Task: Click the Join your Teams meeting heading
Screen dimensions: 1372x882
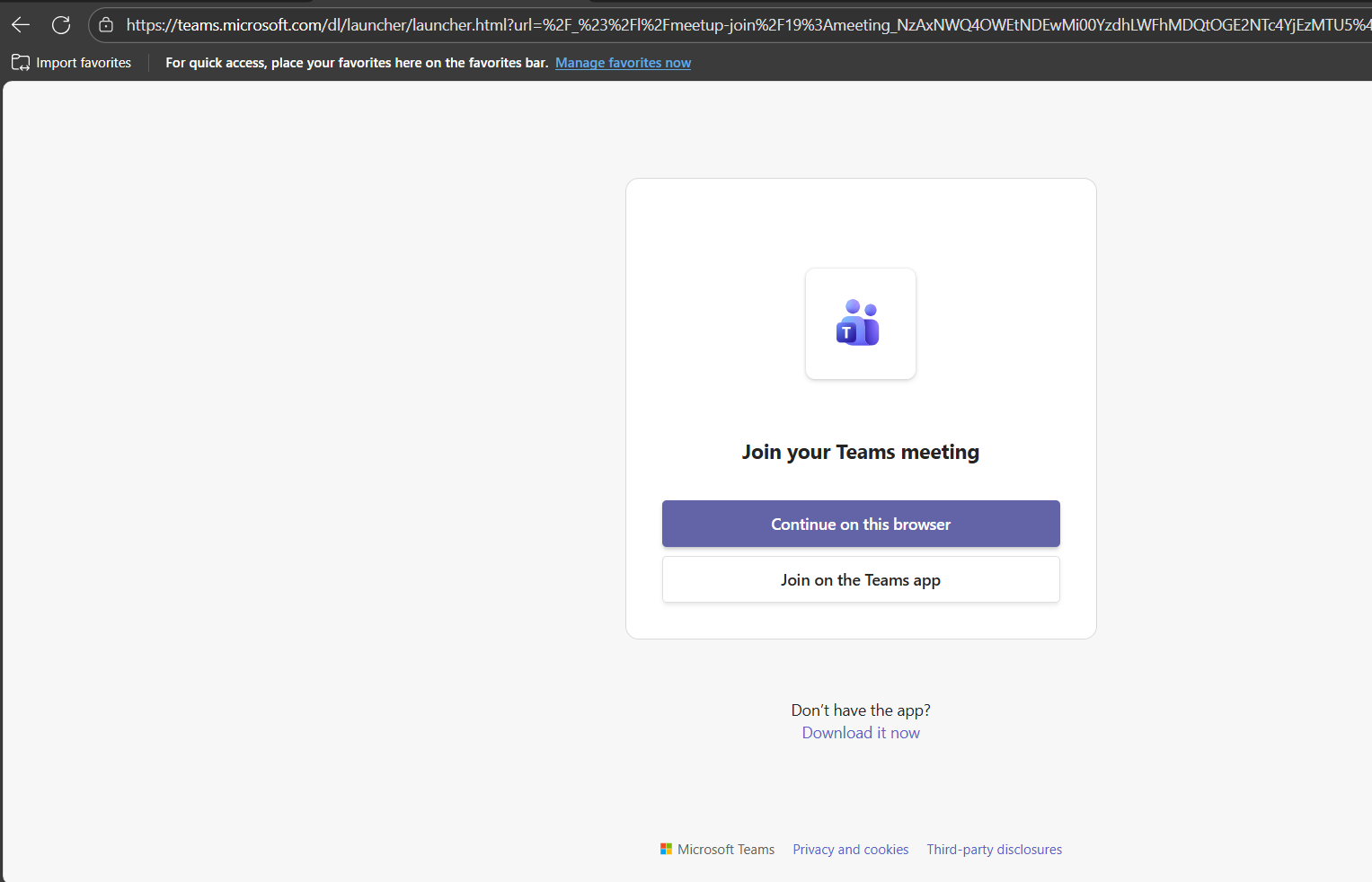Action: coord(860,452)
